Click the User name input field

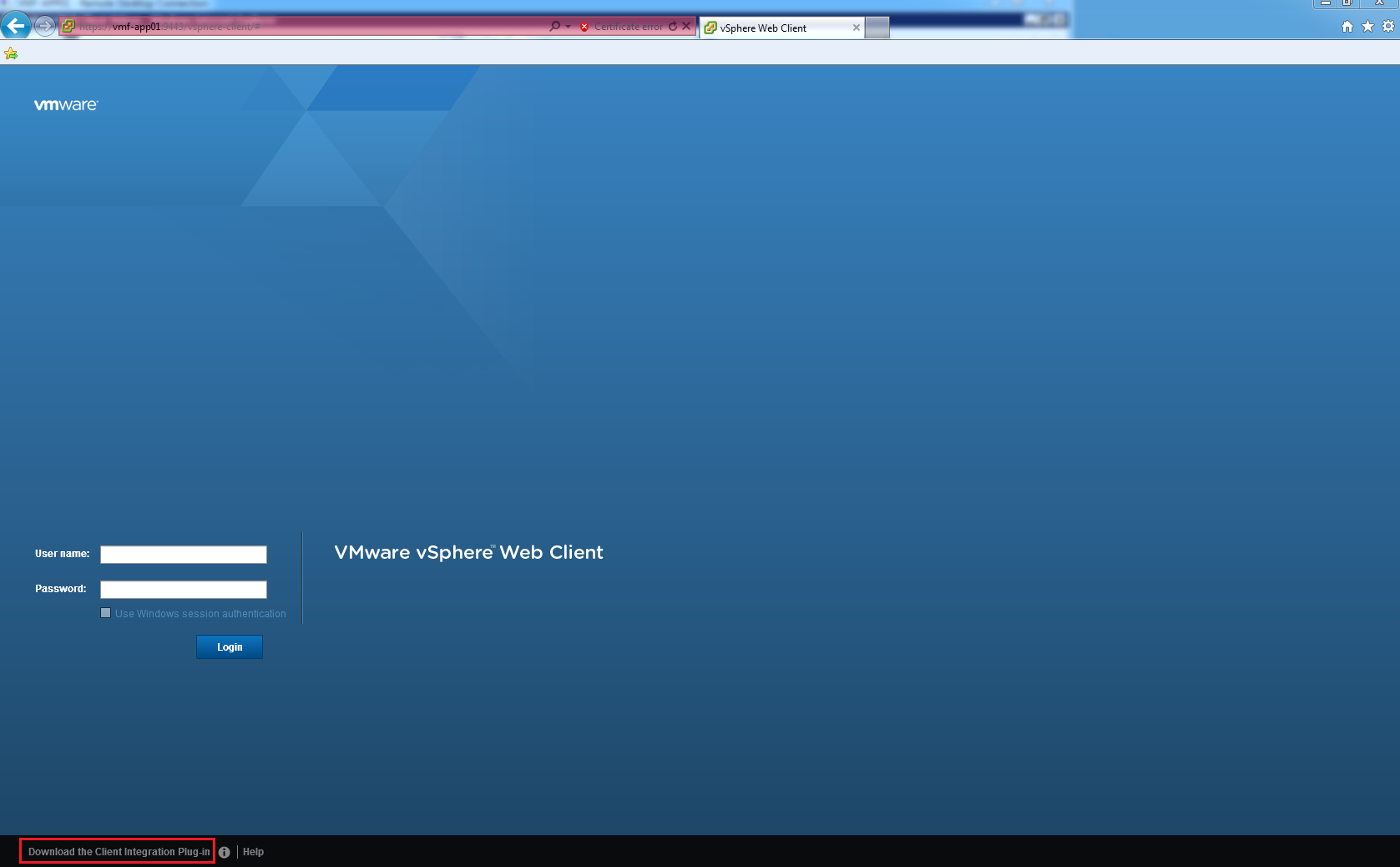184,555
